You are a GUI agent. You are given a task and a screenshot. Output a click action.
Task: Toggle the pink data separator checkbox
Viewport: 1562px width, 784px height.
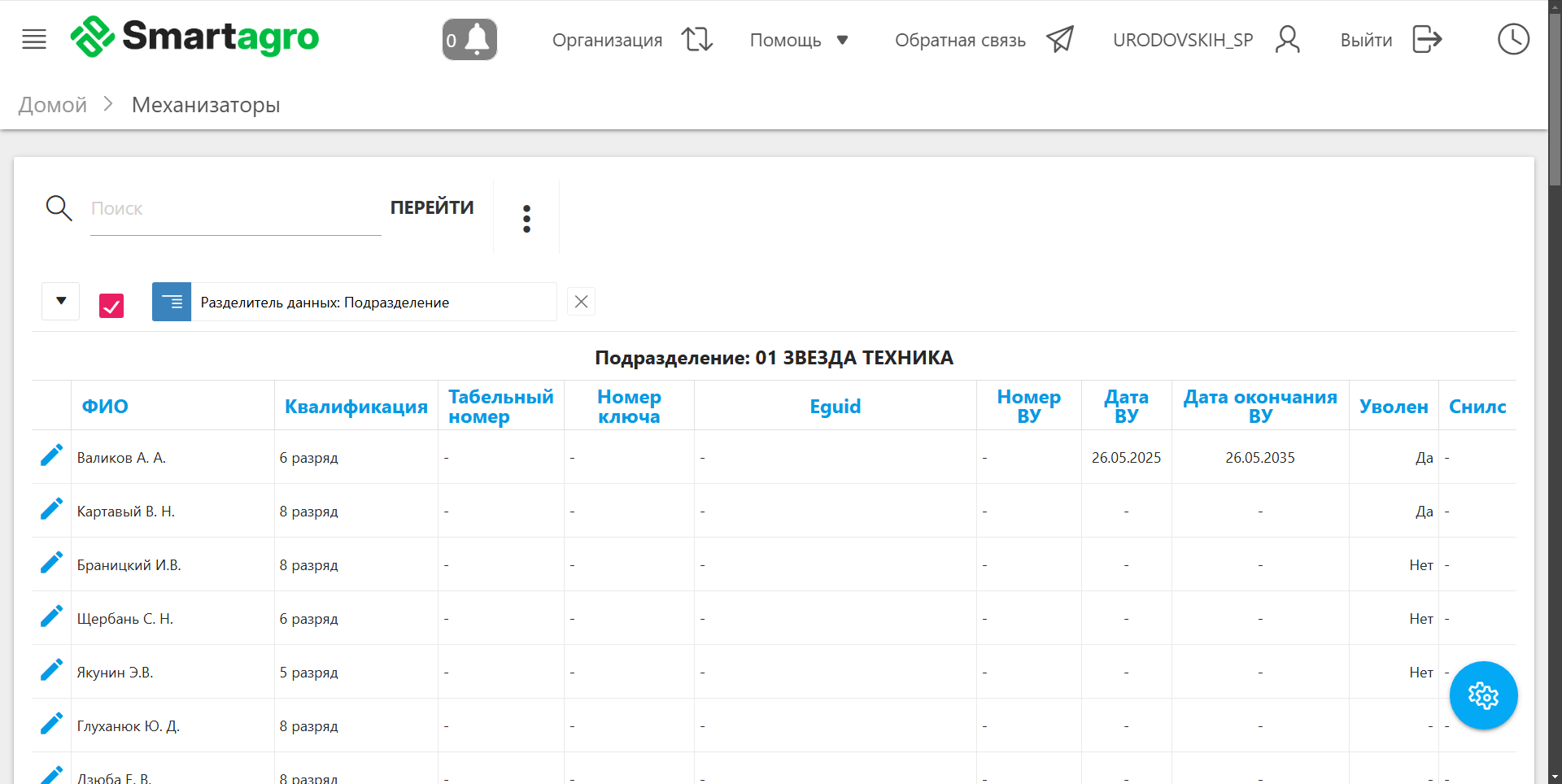[111, 306]
